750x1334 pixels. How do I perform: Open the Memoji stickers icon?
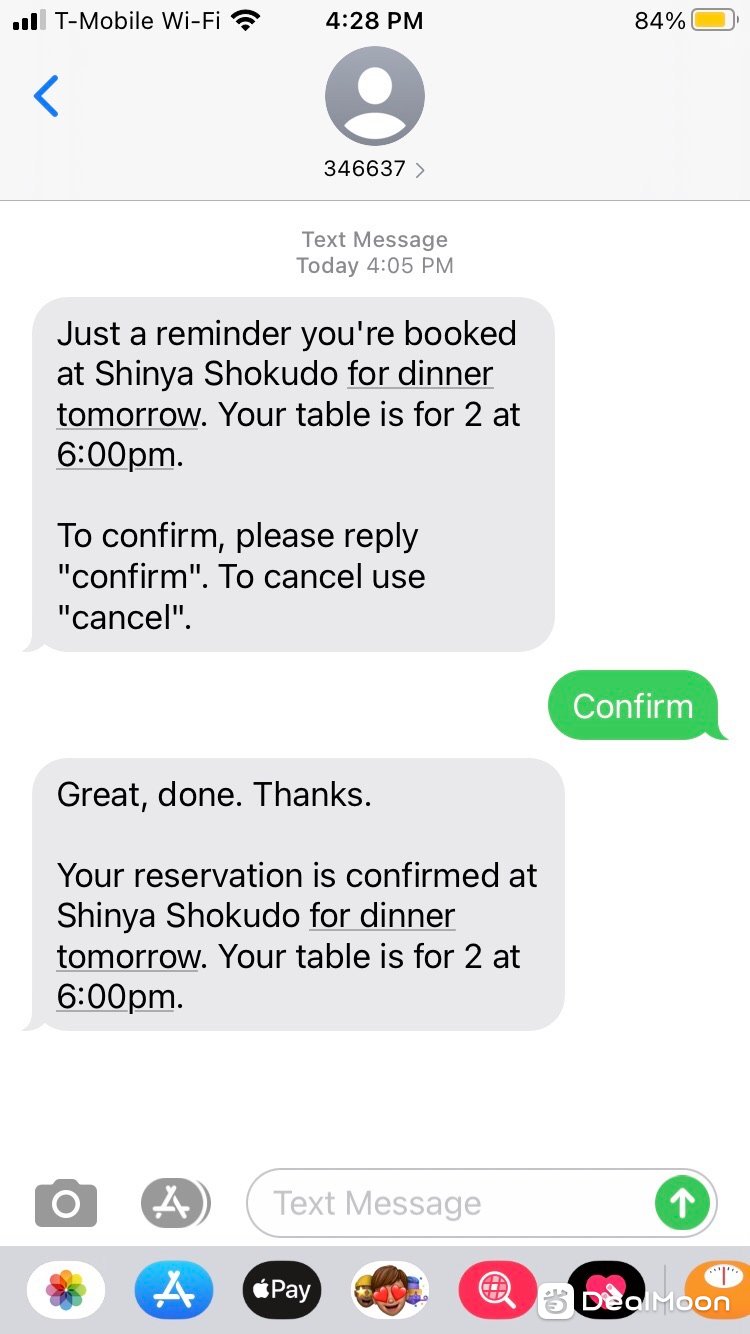390,1290
